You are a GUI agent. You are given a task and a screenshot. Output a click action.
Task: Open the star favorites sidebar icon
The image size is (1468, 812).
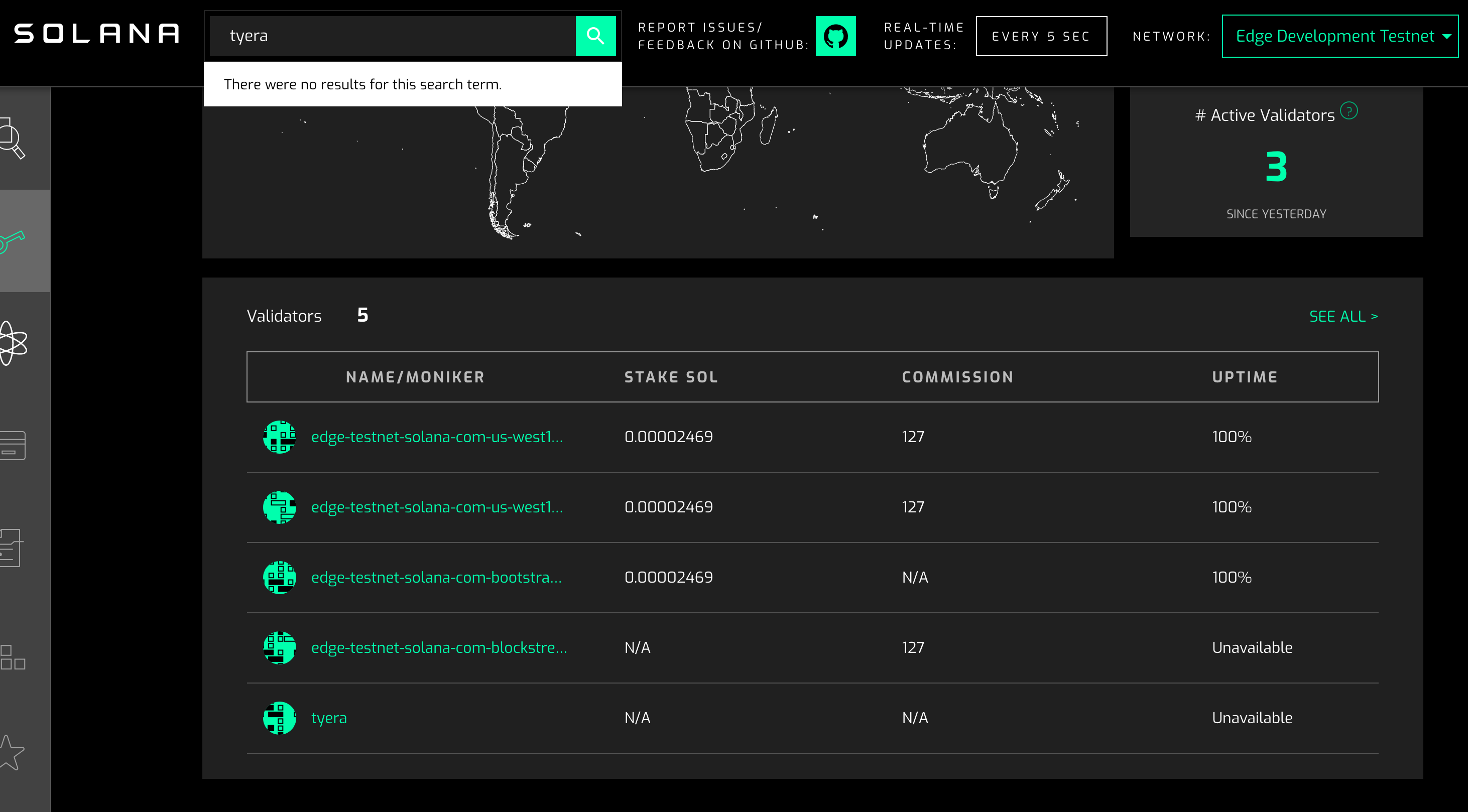(x=12, y=752)
